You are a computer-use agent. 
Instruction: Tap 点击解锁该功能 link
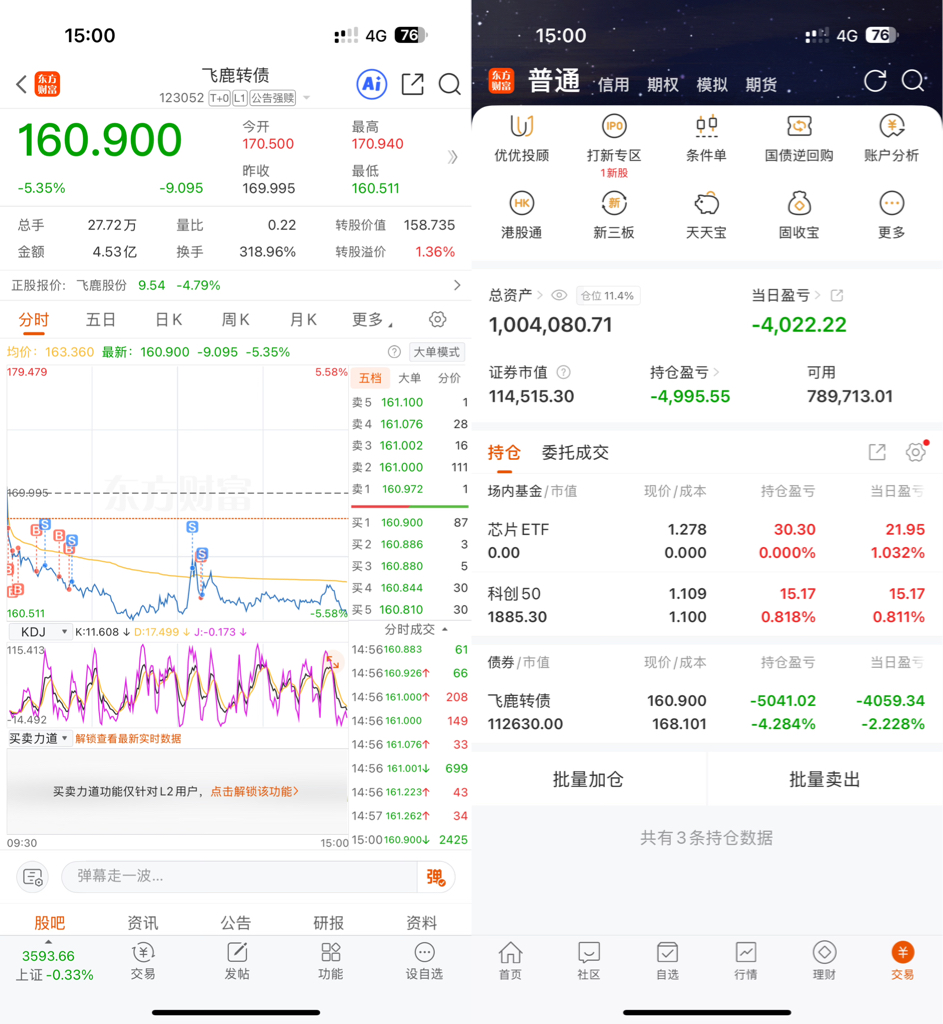[255, 792]
